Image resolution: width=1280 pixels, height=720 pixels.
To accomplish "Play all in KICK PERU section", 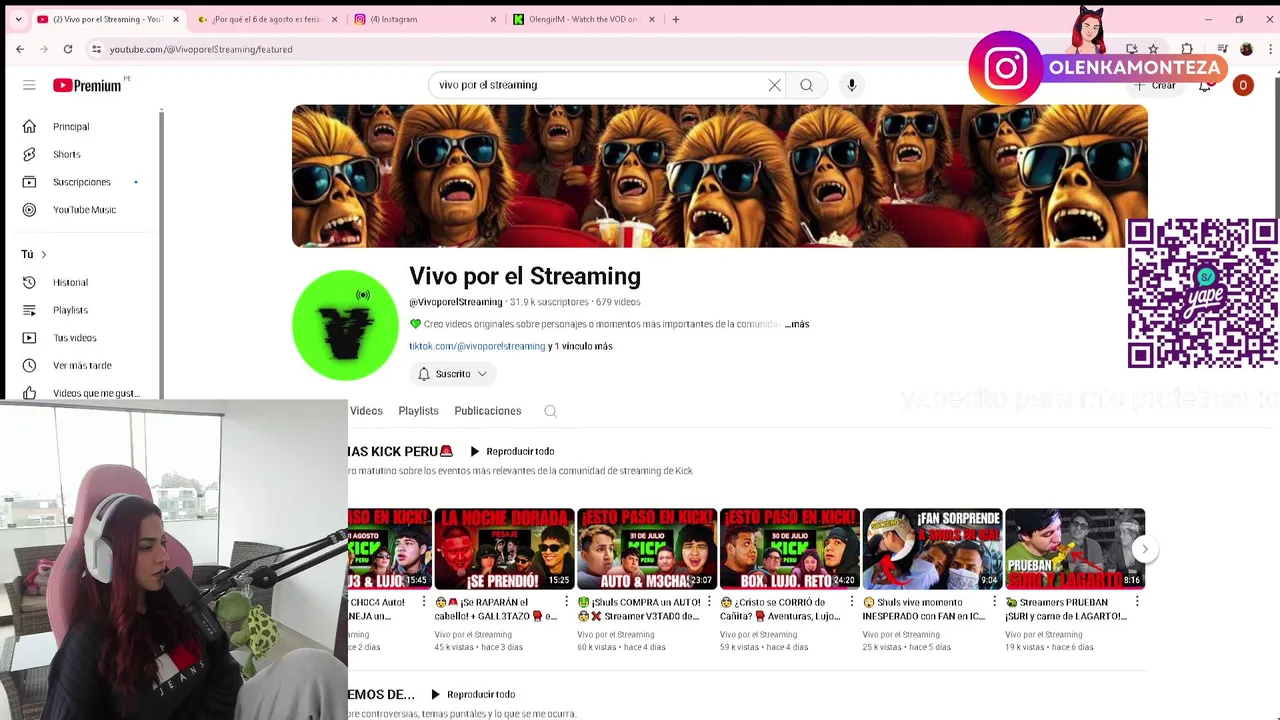I will point(511,452).
